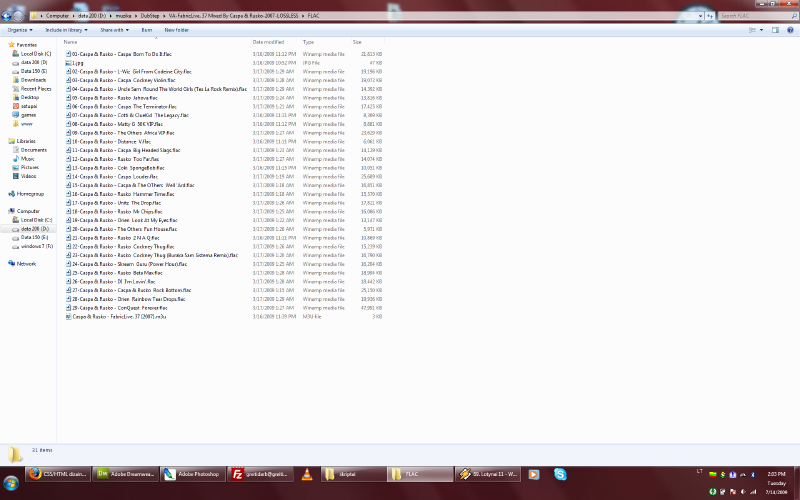This screenshot has height=500, width=800.
Task: Click the taskbar clock showing 2:03 PM
Action: 776,474
